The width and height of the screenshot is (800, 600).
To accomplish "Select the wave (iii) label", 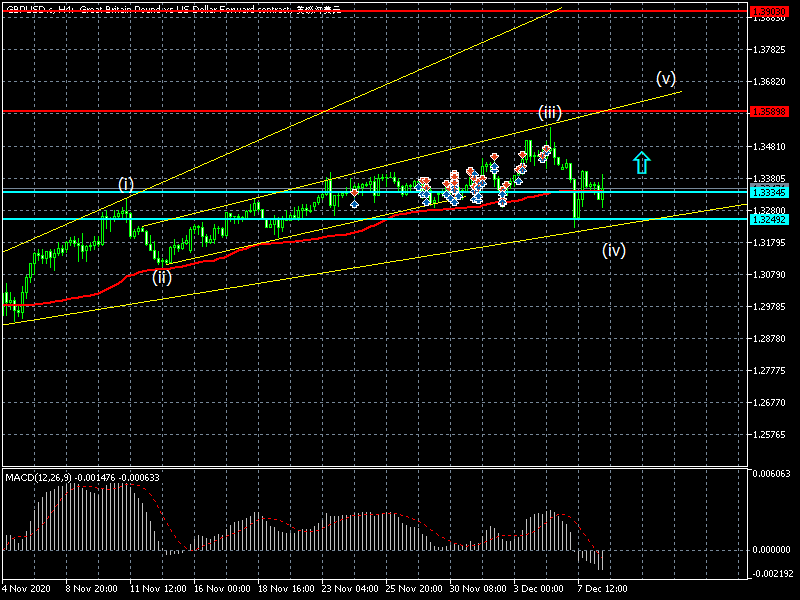I will tap(549, 112).
